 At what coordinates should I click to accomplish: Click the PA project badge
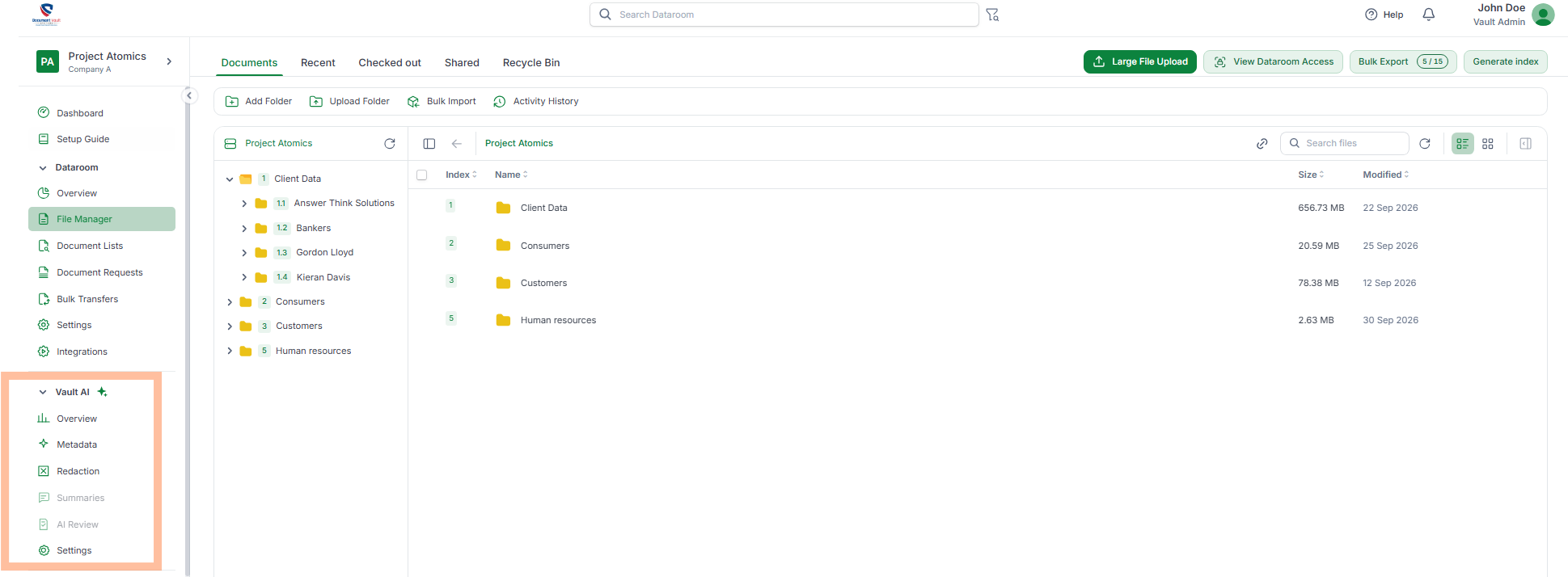[x=48, y=61]
